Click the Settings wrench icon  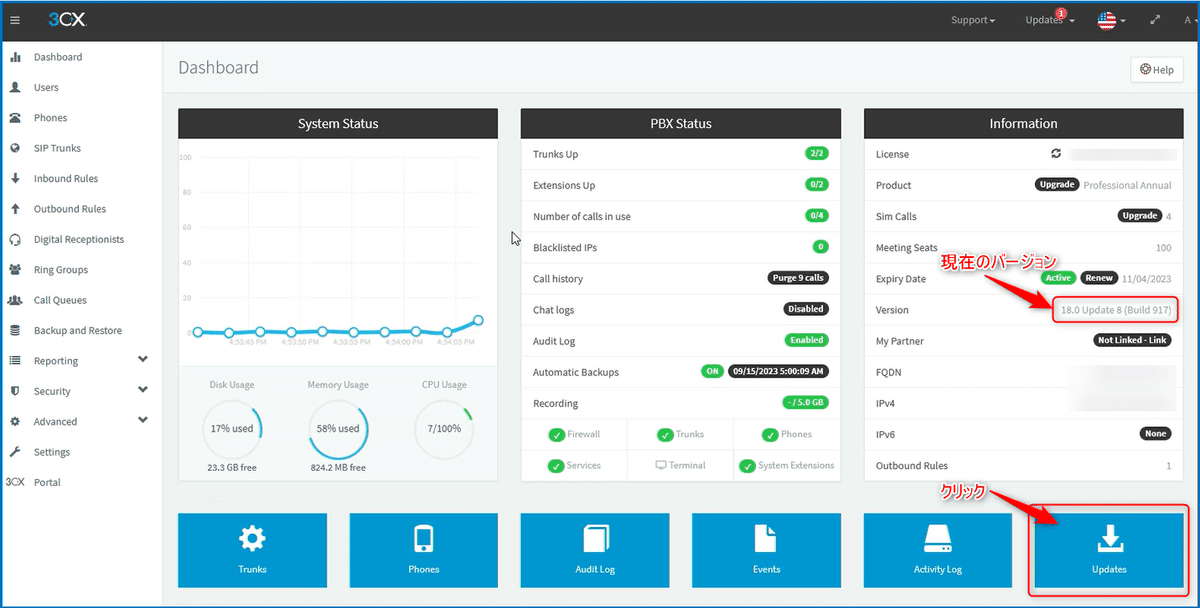[x=15, y=452]
